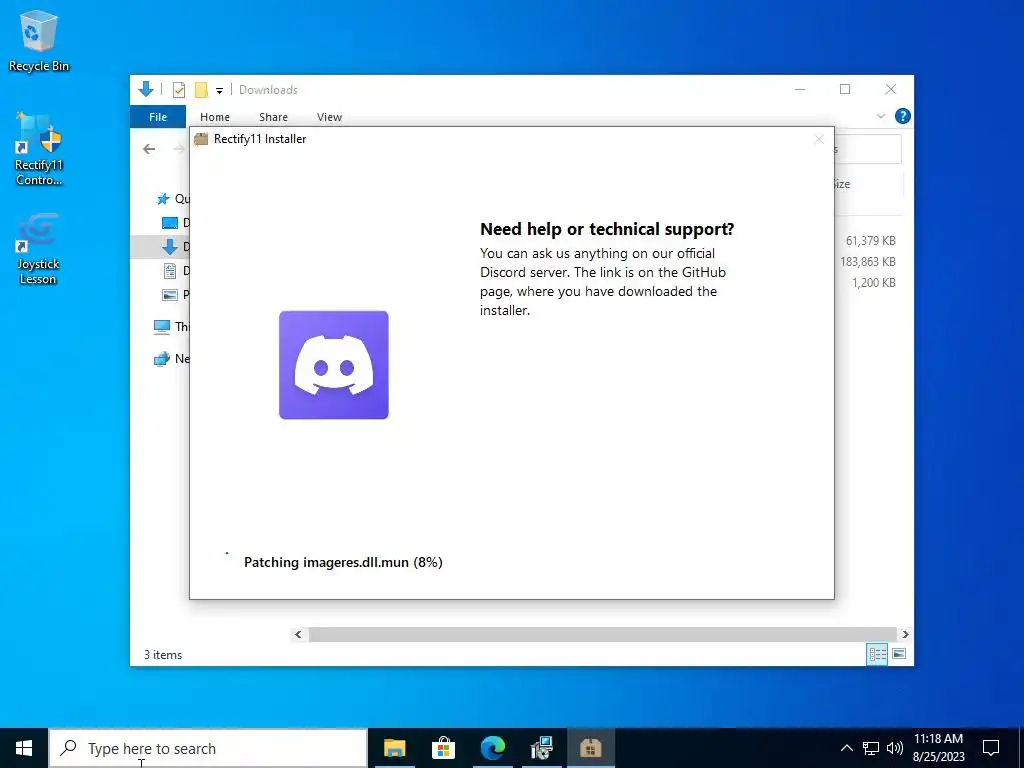Maximize the Downloads window

[x=845, y=89]
